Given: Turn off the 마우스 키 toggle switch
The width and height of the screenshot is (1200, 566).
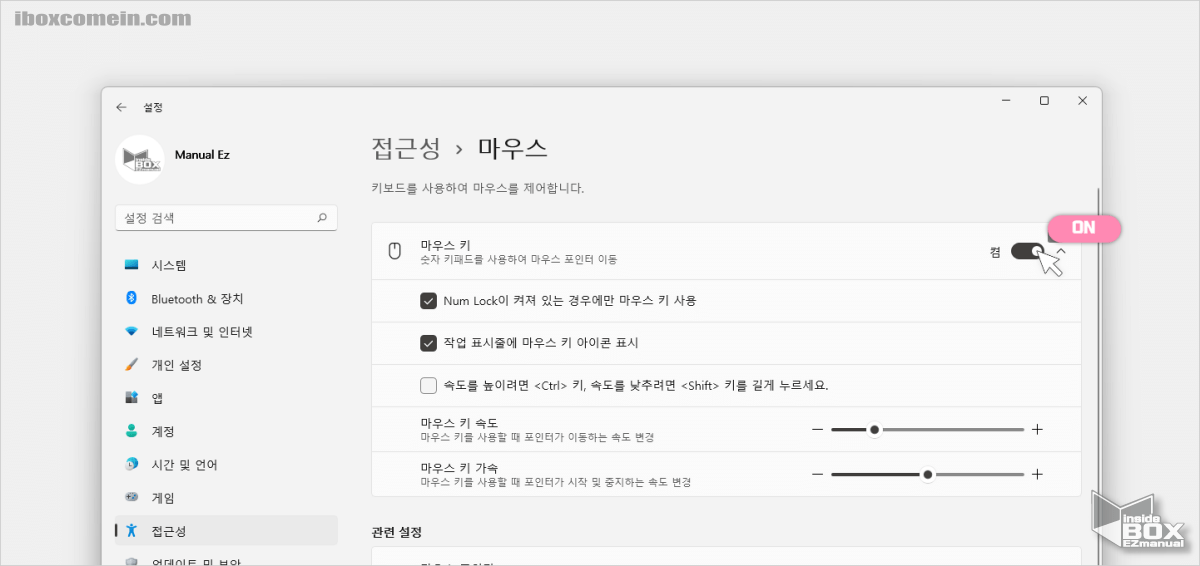Looking at the screenshot, I should (x=1028, y=251).
